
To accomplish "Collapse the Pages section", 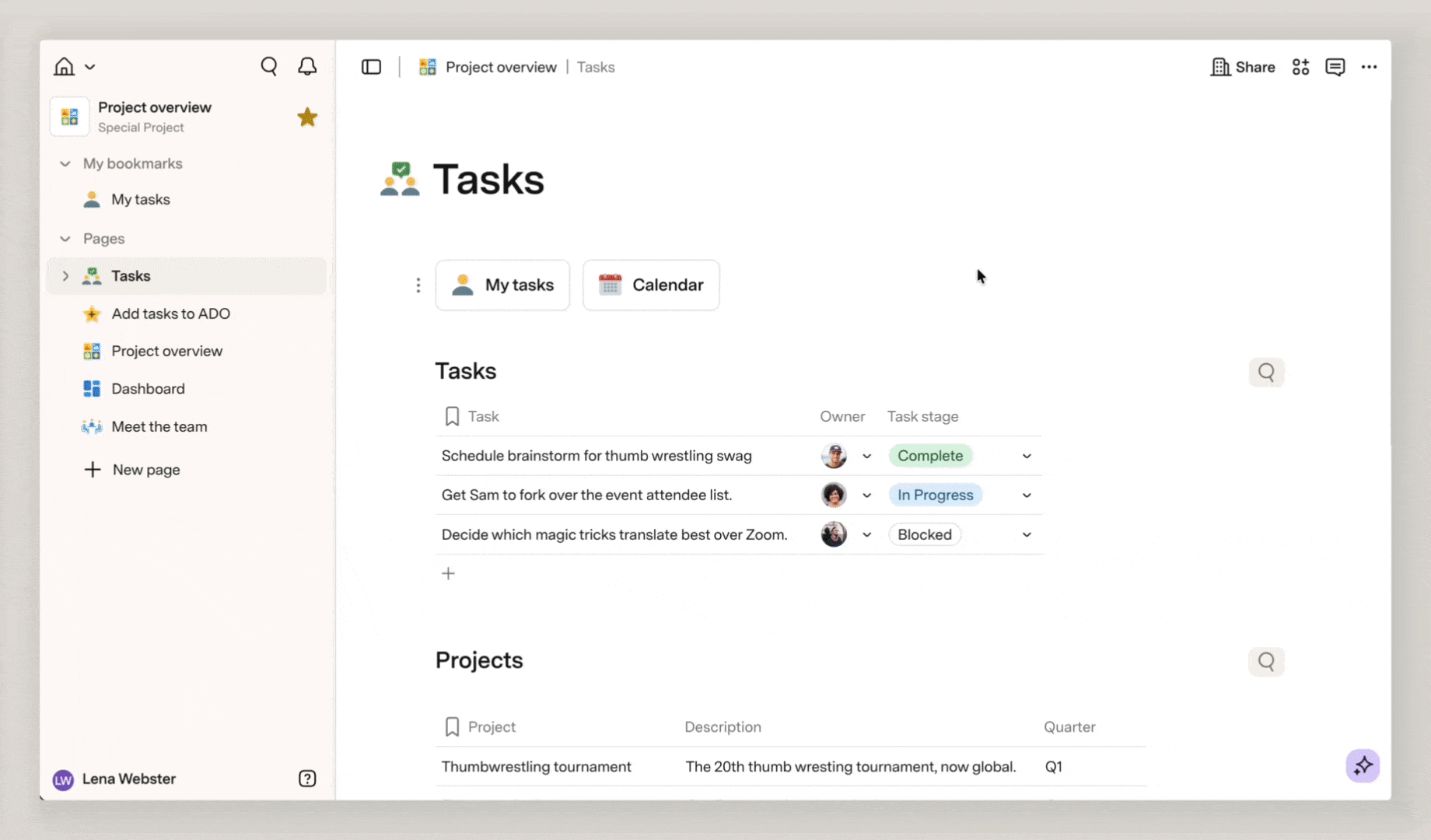I will click(65, 239).
